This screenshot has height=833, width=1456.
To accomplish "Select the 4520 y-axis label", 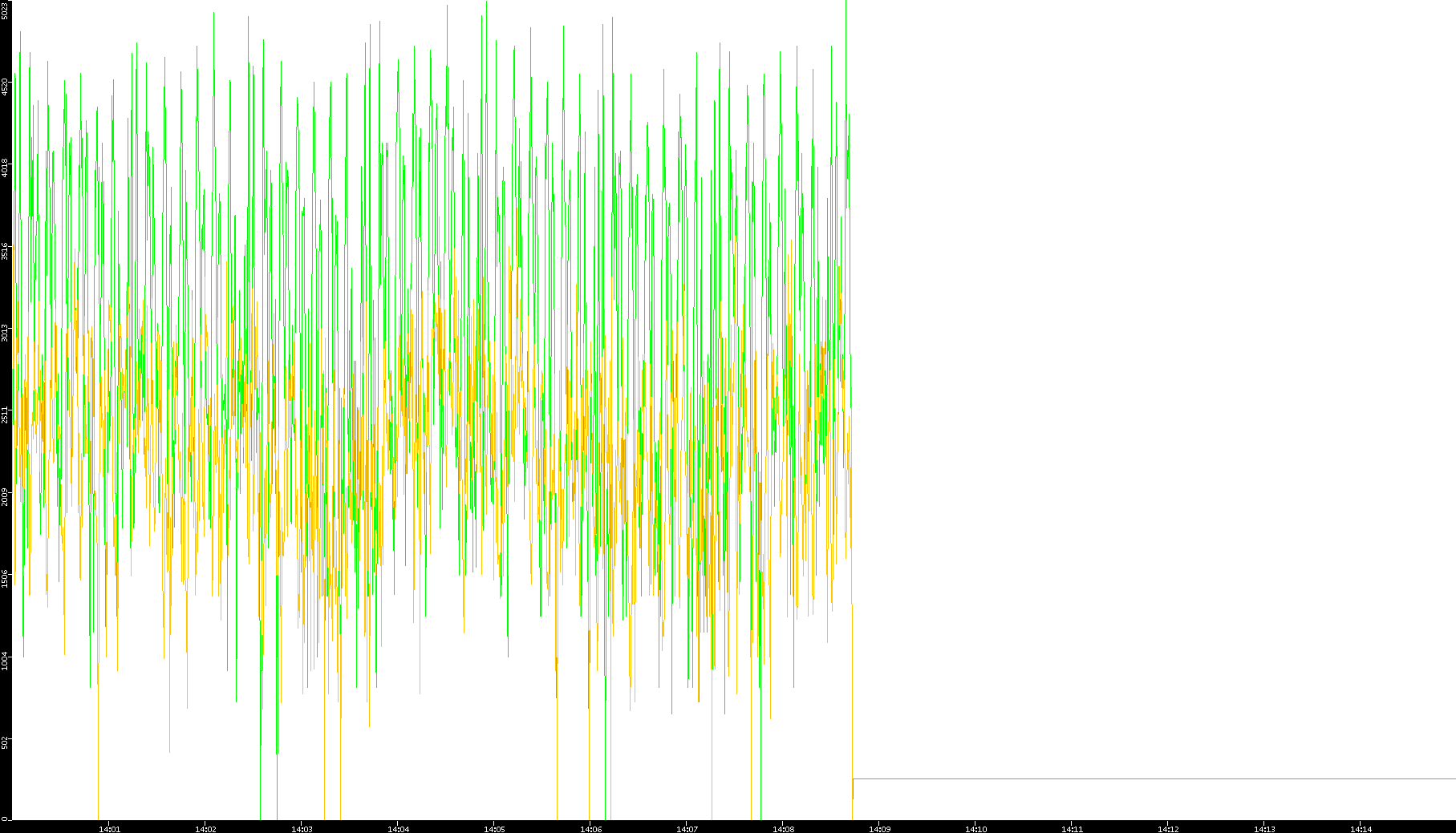I will point(5,86).
